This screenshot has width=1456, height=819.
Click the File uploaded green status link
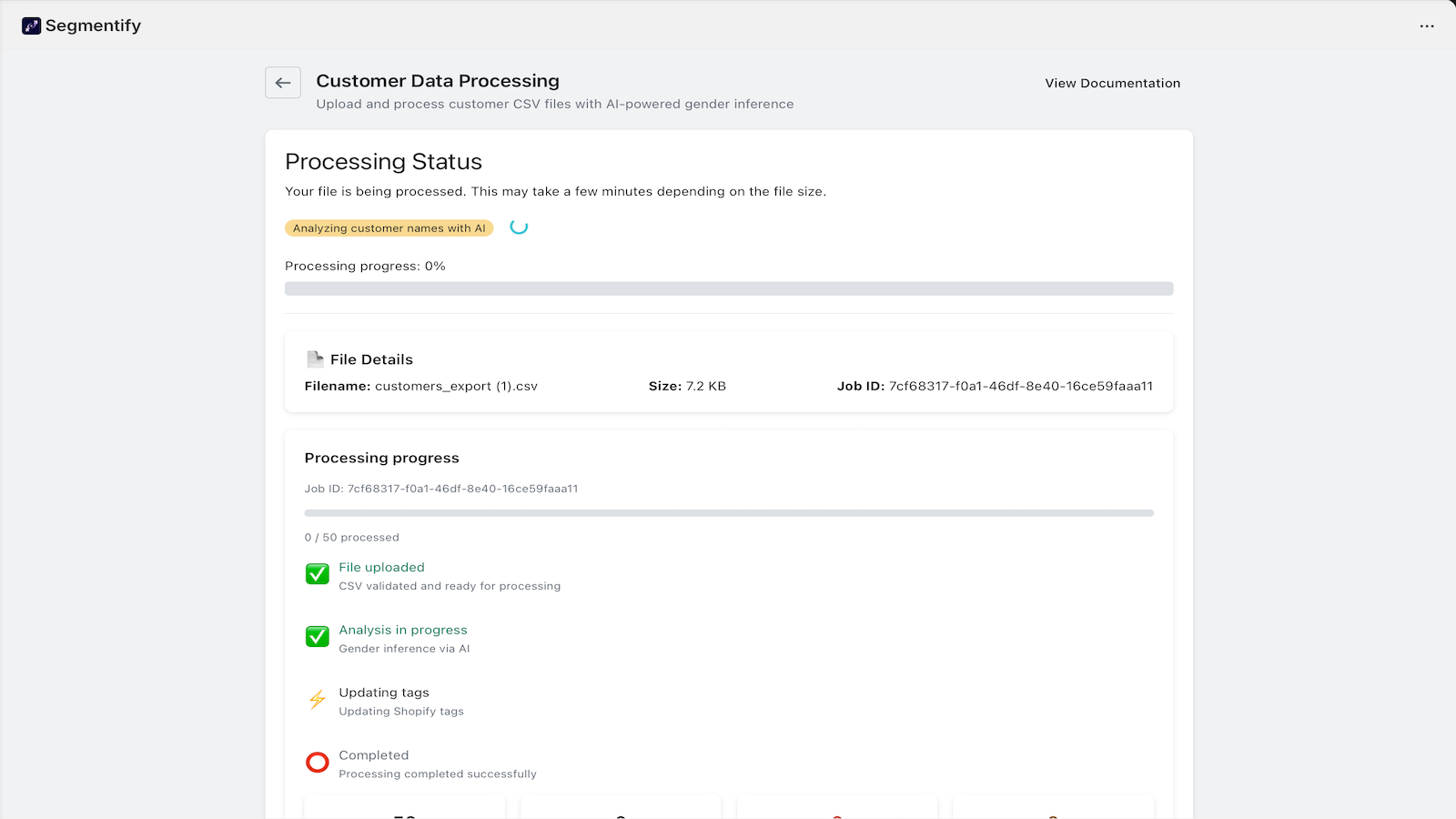[x=381, y=567]
